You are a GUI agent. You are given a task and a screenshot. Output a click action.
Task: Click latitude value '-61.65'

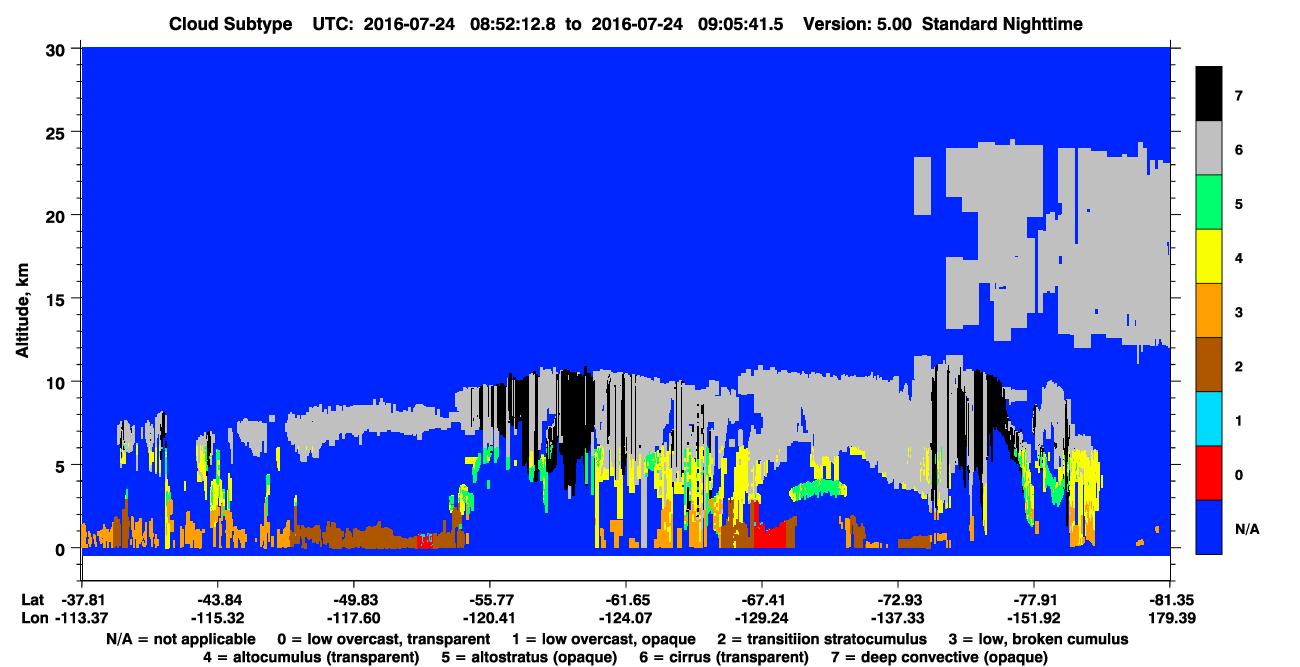click(626, 600)
